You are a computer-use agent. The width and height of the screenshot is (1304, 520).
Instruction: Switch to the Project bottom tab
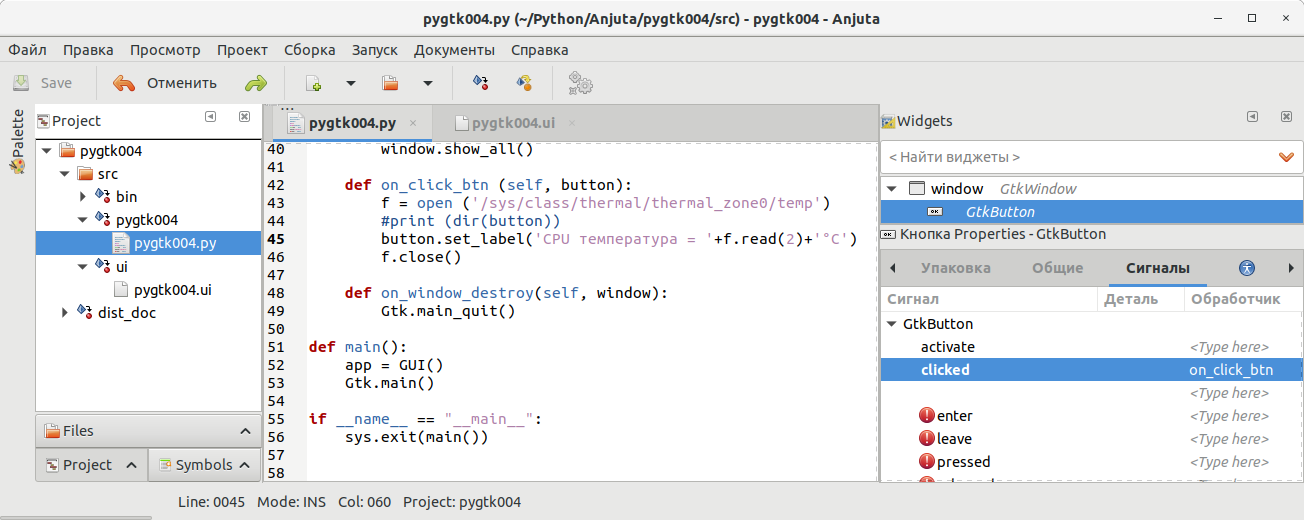click(91, 465)
